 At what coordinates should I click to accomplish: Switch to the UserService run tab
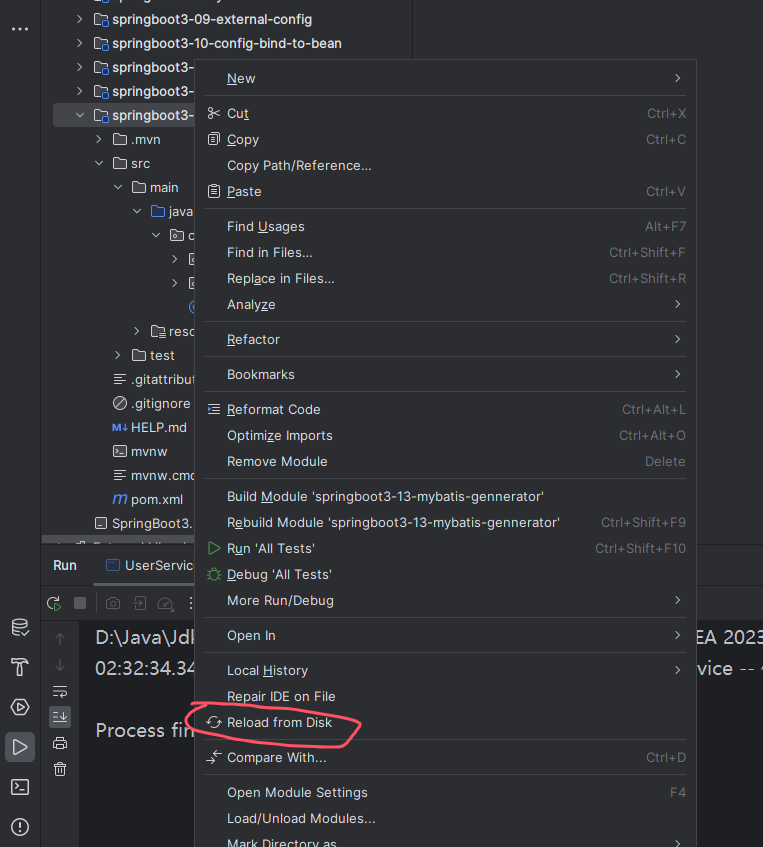pyautogui.click(x=150, y=565)
